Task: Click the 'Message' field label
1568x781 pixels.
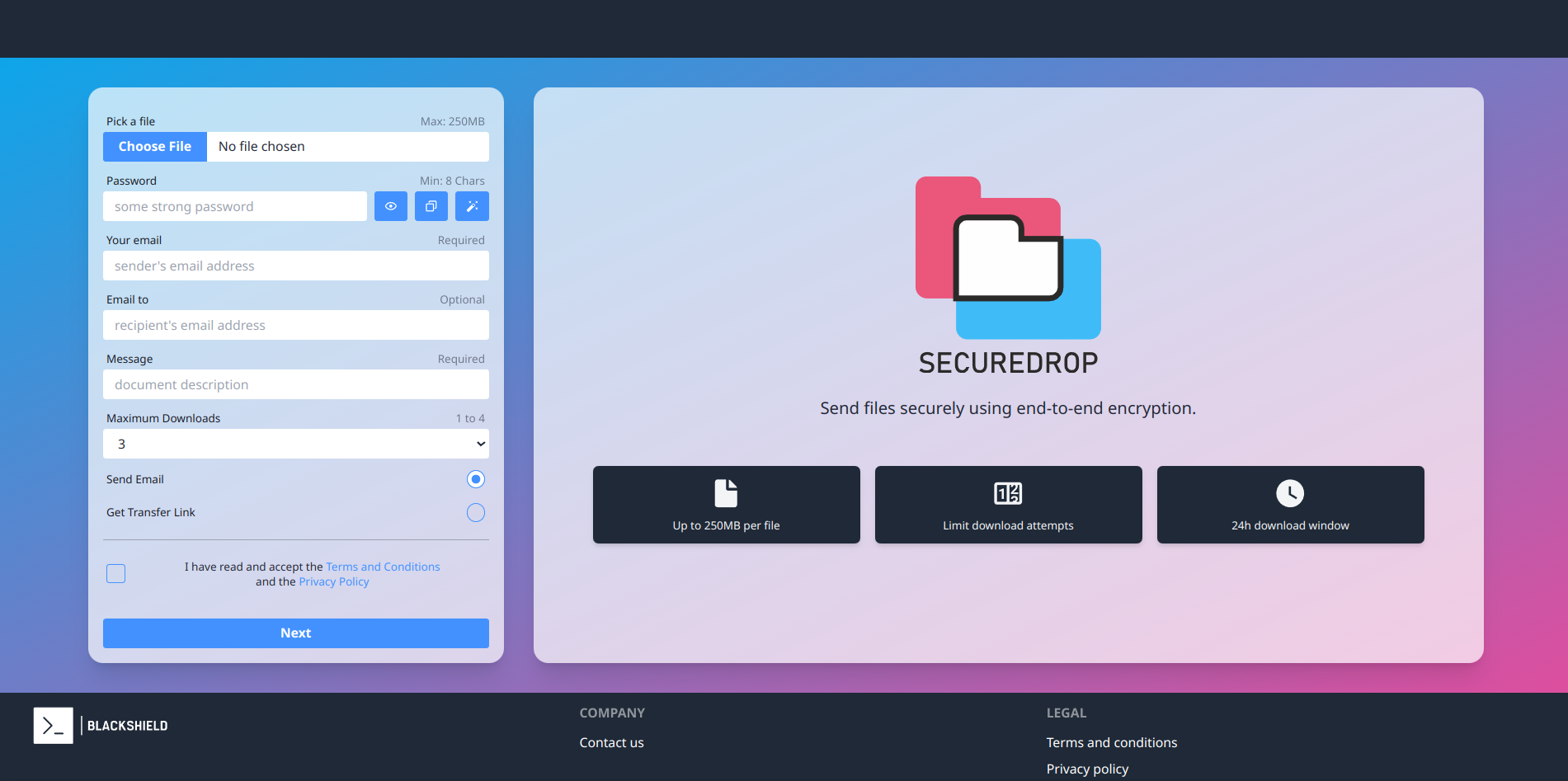Action: pos(129,359)
